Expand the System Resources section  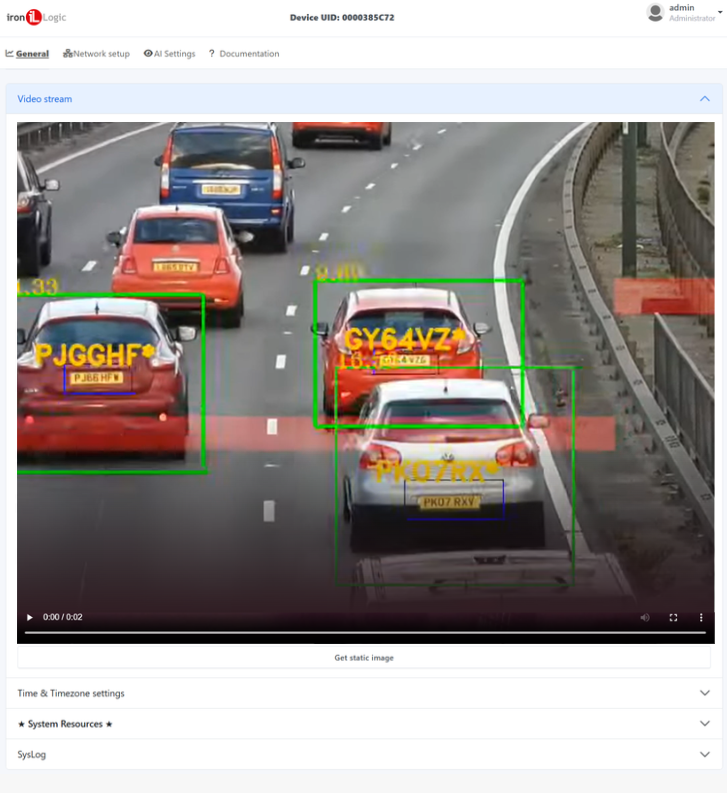(x=705, y=723)
